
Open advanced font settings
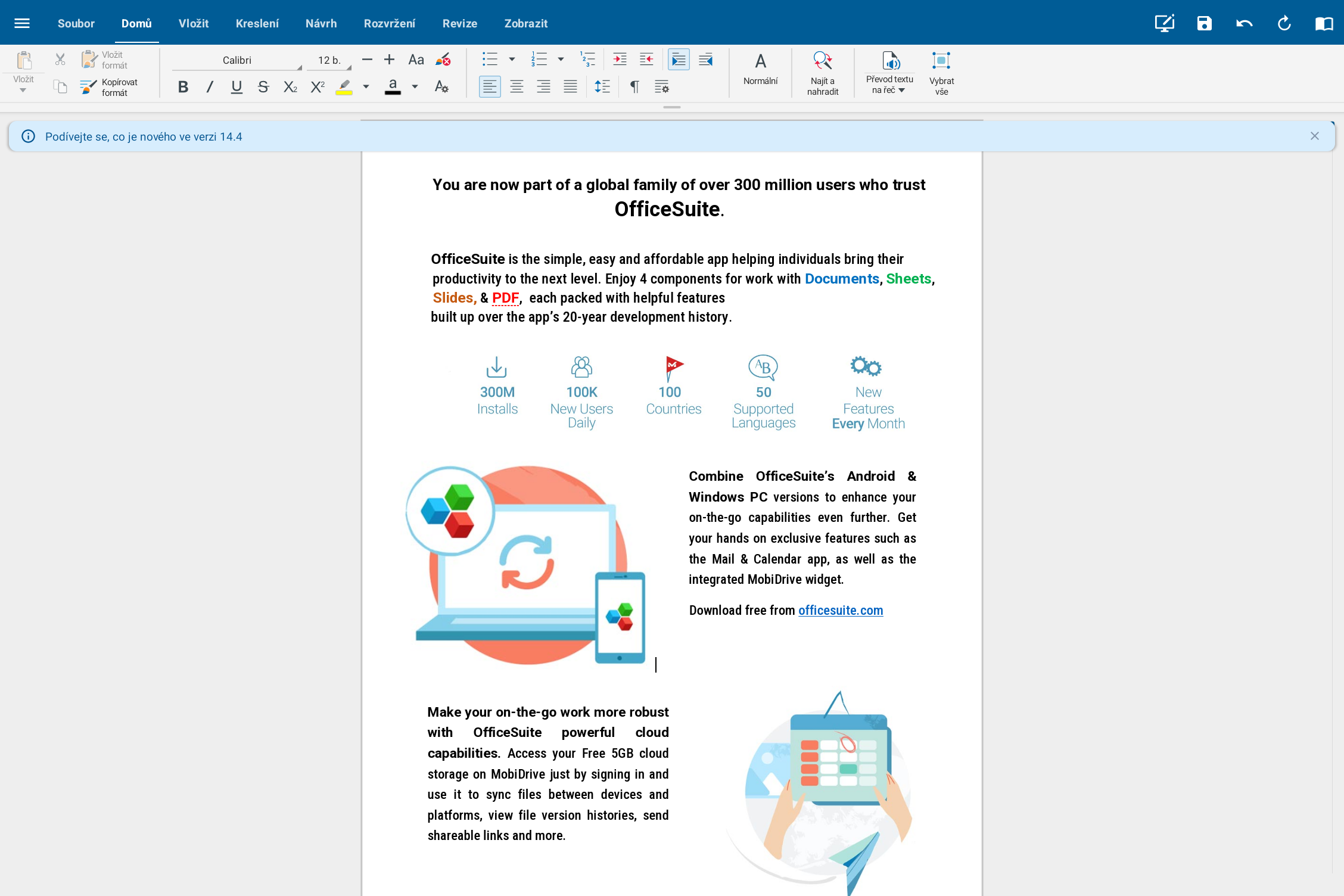click(441, 87)
